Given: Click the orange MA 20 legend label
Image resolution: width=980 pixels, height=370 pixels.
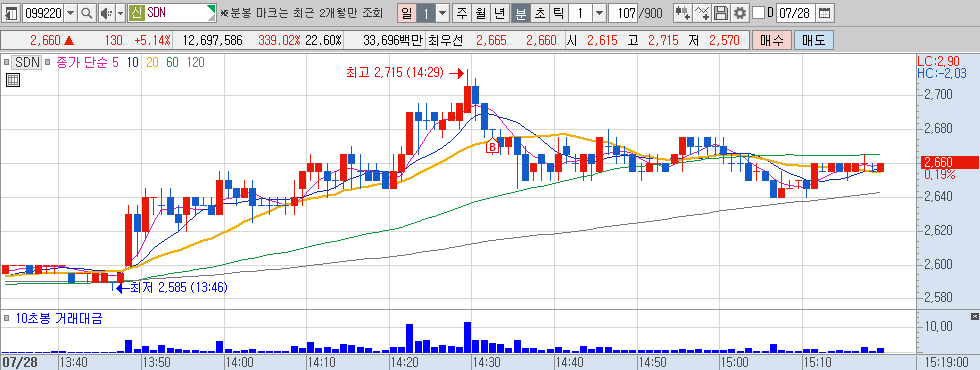Looking at the screenshot, I should [152, 62].
